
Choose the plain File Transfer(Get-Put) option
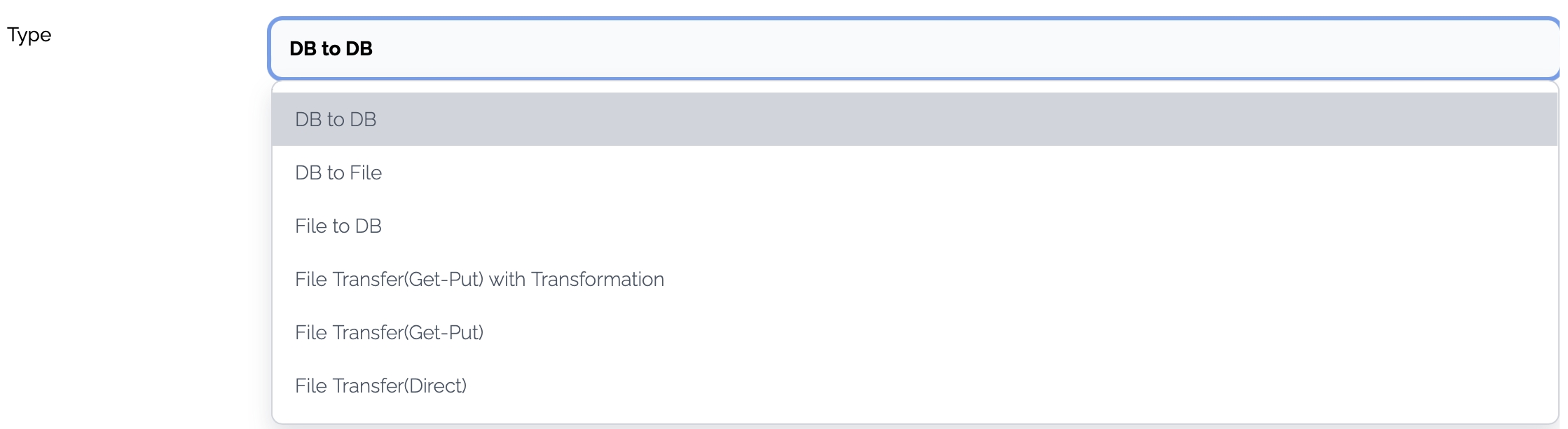coord(390,332)
